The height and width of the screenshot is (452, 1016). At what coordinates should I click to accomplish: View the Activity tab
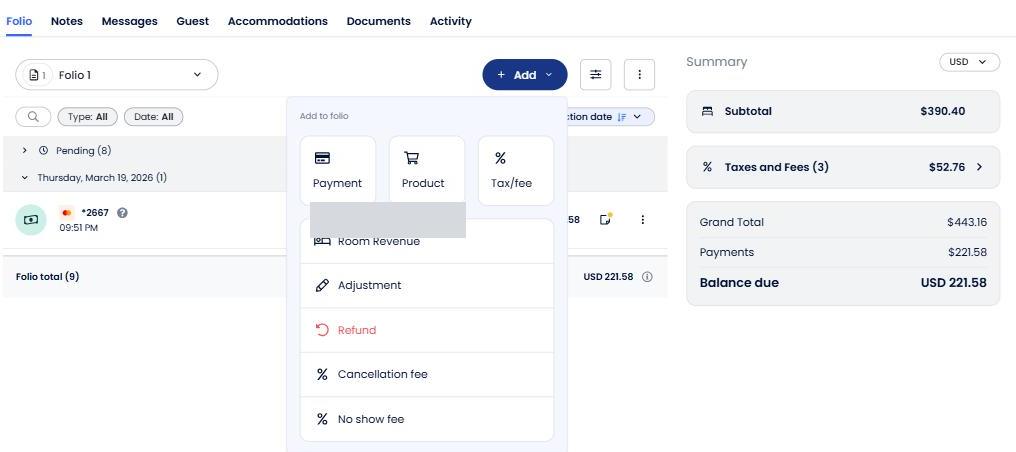click(450, 21)
